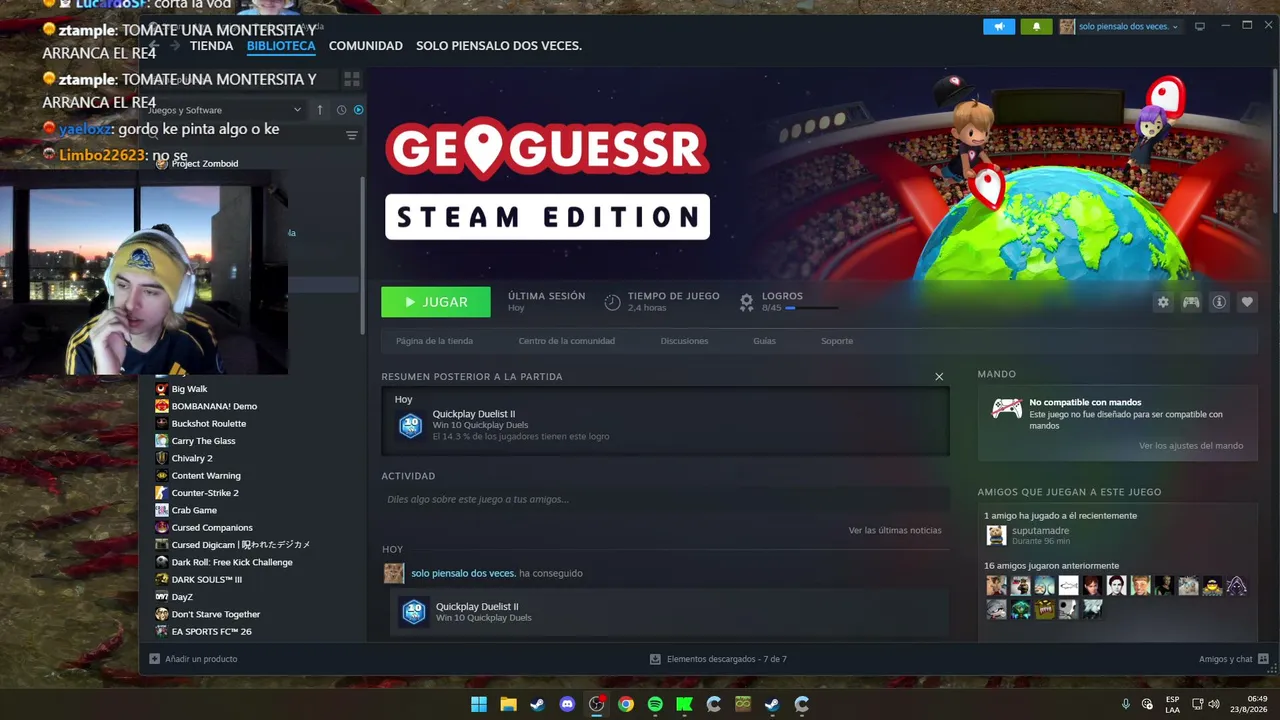The height and width of the screenshot is (720, 1280).
Task: Open 'Ver las últimas noticias' link
Action: tap(895, 530)
